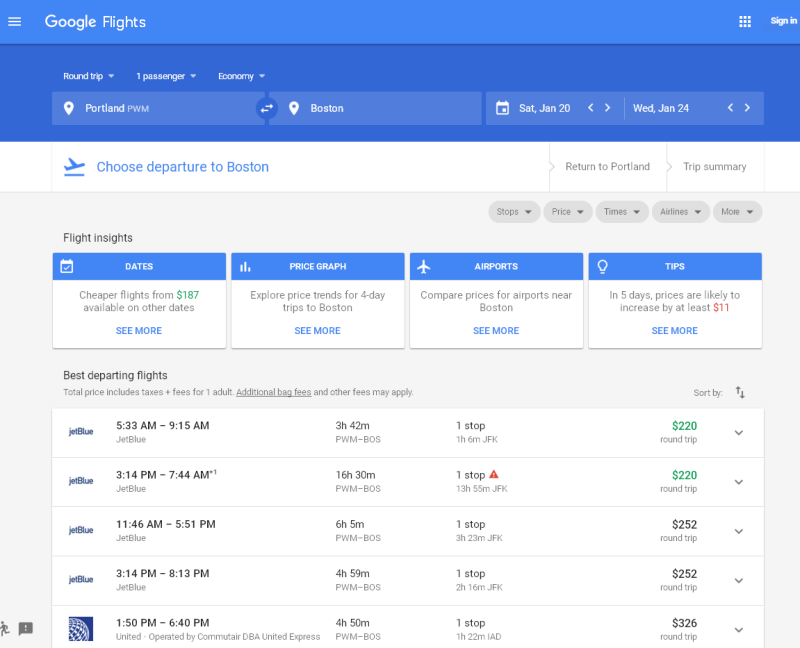The image size is (800, 648).
Task: Click JetBlue logo on 5:33 AM flight
Action: 81,432
